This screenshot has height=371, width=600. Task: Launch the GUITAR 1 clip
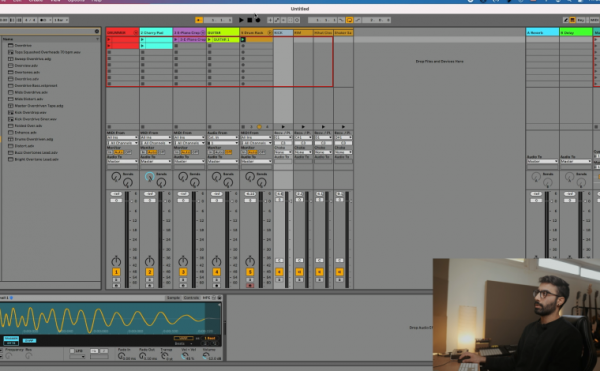tap(209, 40)
